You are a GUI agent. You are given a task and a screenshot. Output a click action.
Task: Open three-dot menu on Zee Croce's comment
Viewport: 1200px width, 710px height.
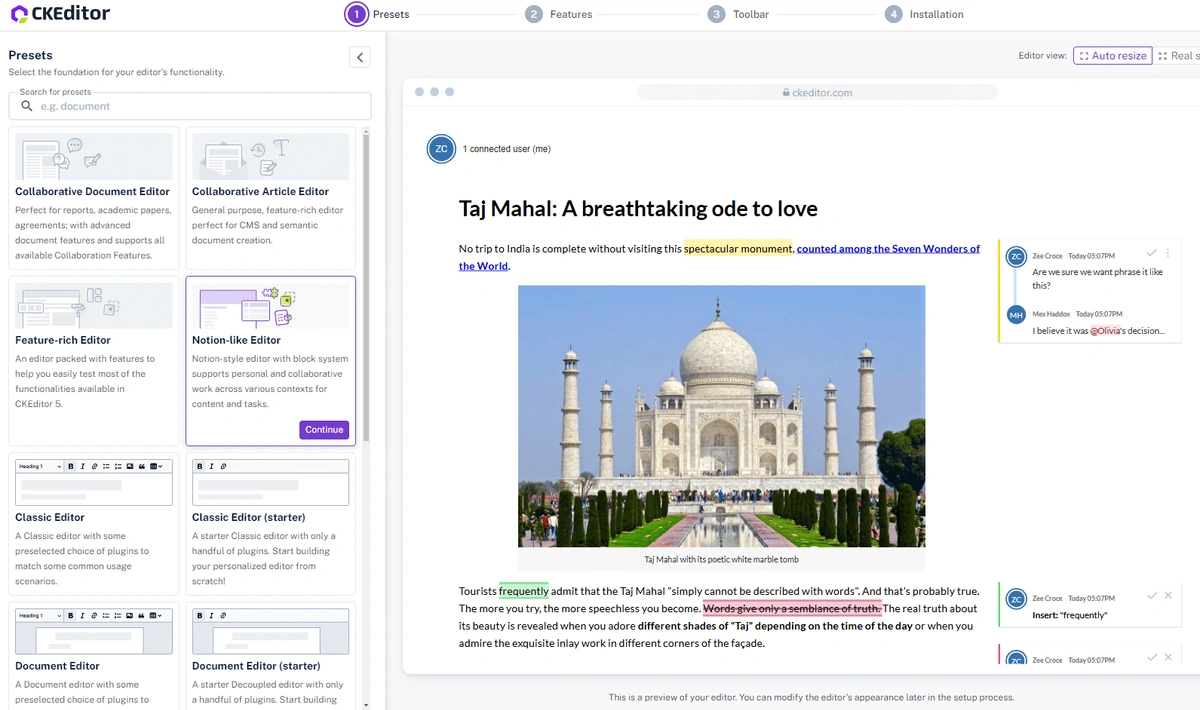coord(1167,253)
